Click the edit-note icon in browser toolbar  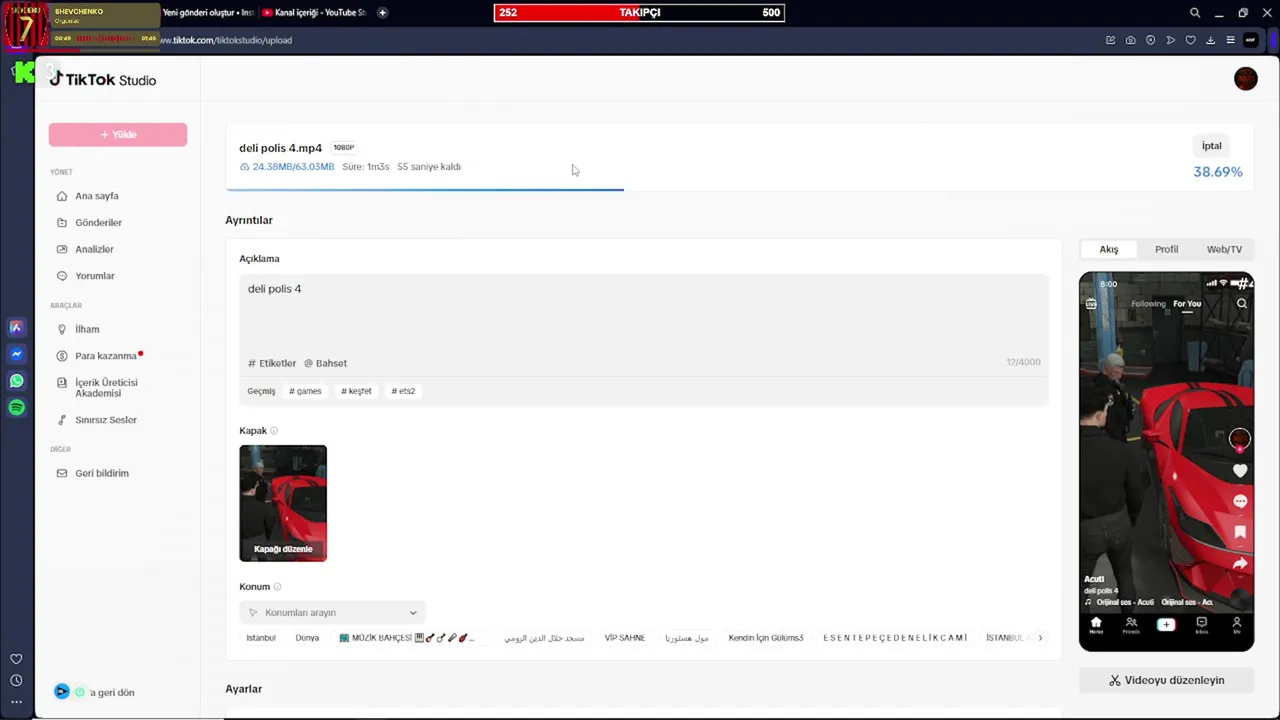[x=1110, y=40]
